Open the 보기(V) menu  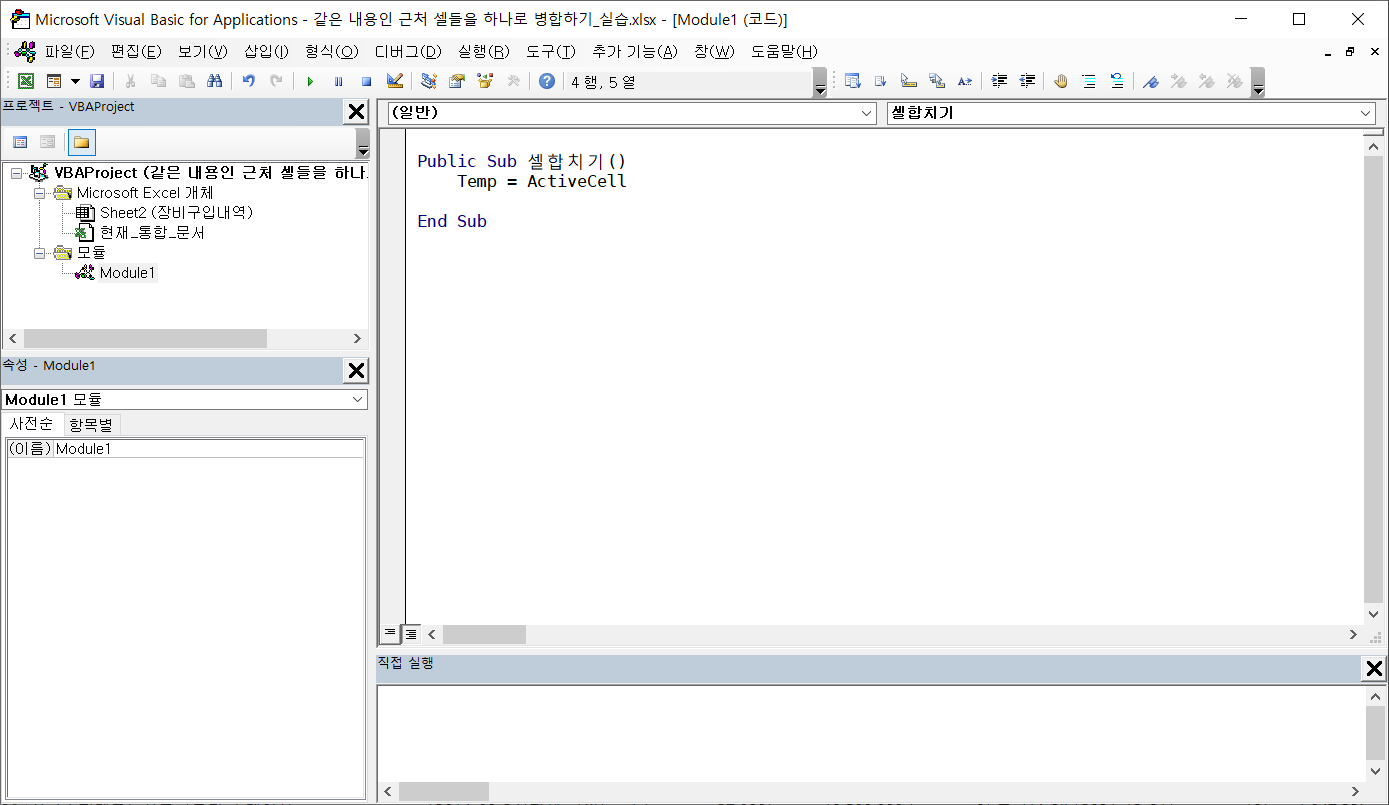coord(203,52)
